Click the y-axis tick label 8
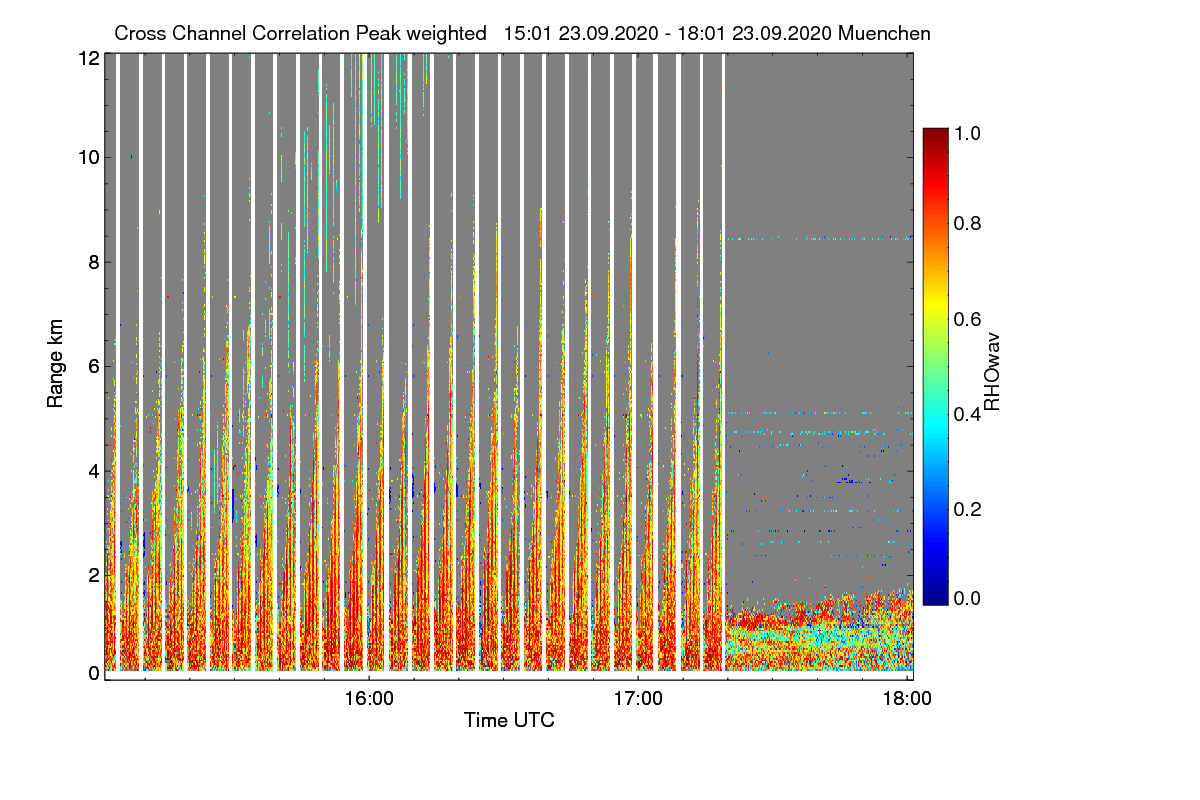 tap(94, 263)
